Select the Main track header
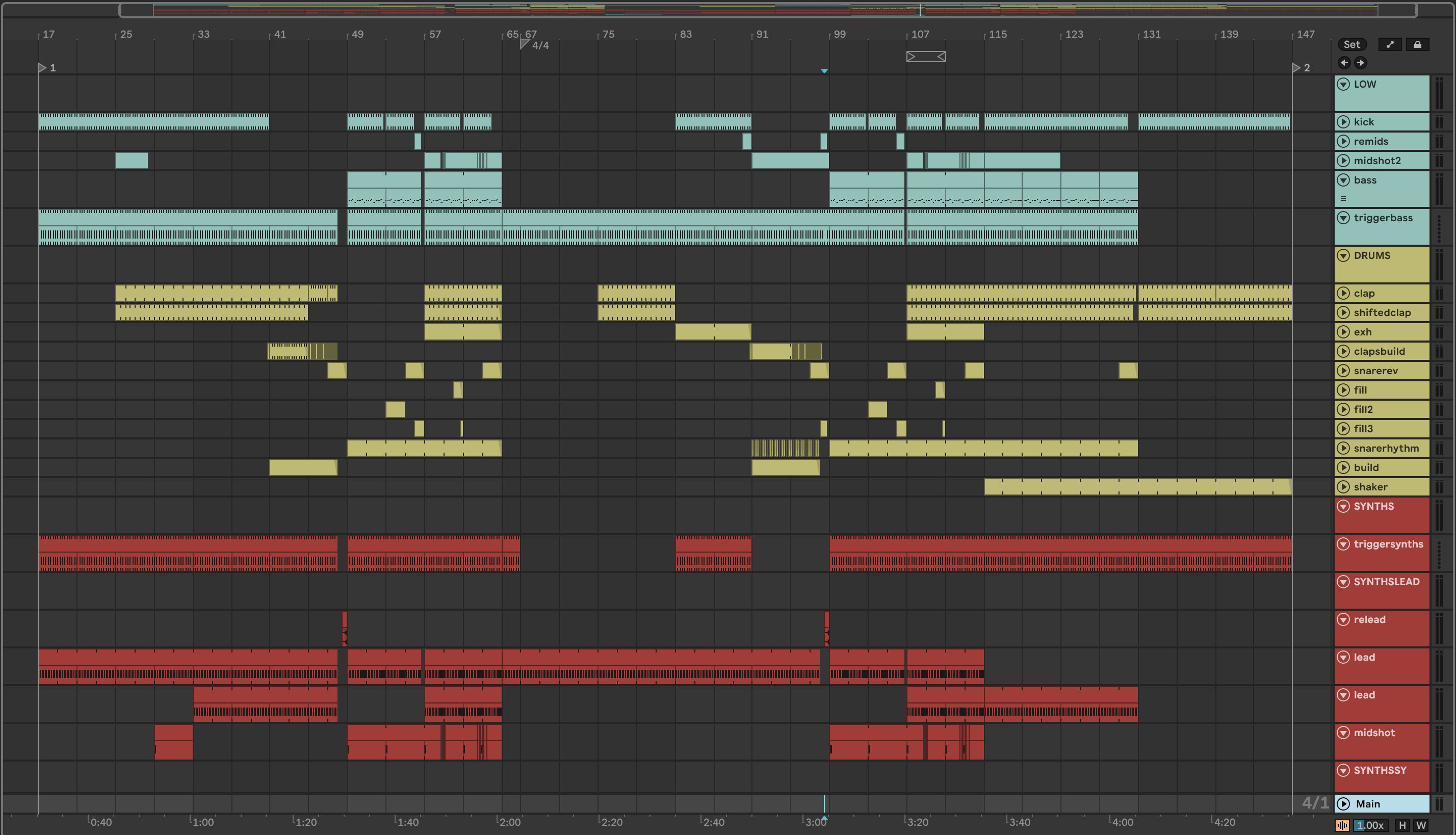The width and height of the screenshot is (1456, 835). click(1382, 803)
